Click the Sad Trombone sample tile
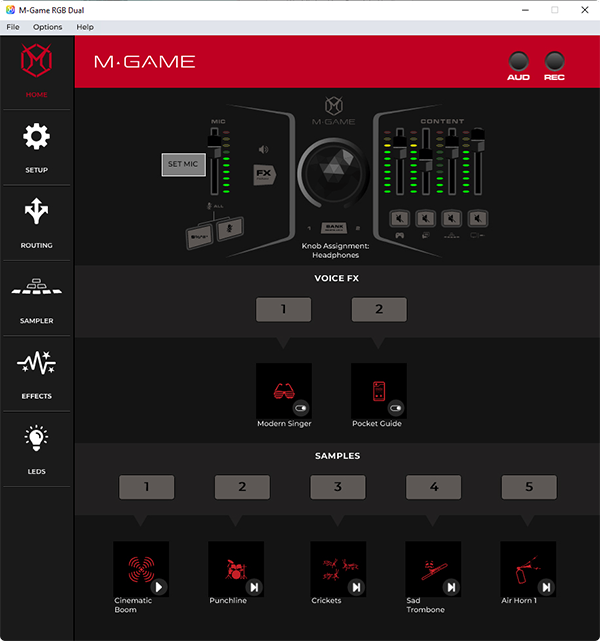Viewport: 600px width, 641px height. [433, 569]
